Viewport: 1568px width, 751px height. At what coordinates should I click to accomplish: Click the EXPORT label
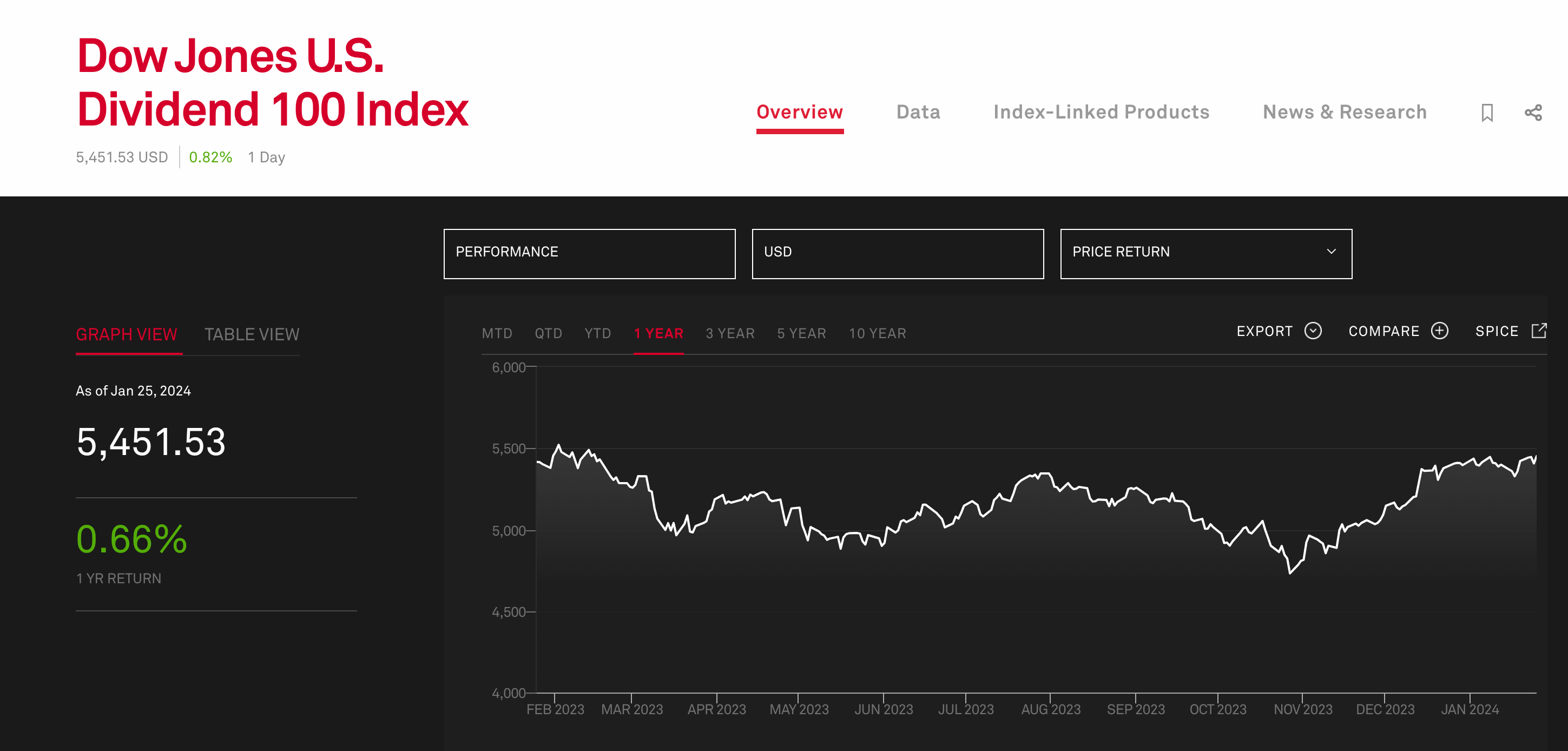pyautogui.click(x=1264, y=331)
